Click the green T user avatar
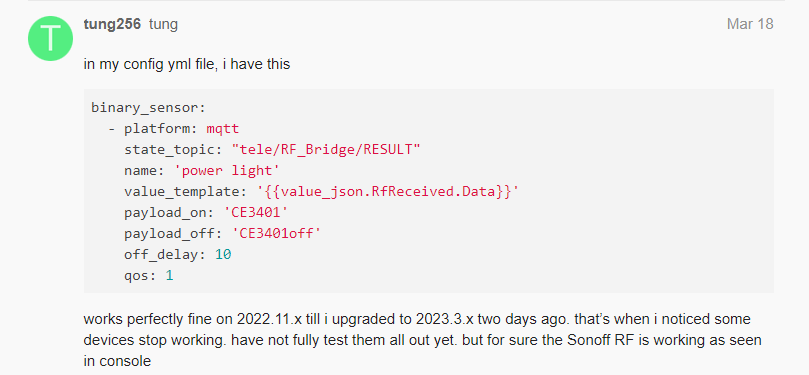The width and height of the screenshot is (809, 375). click(x=51, y=39)
